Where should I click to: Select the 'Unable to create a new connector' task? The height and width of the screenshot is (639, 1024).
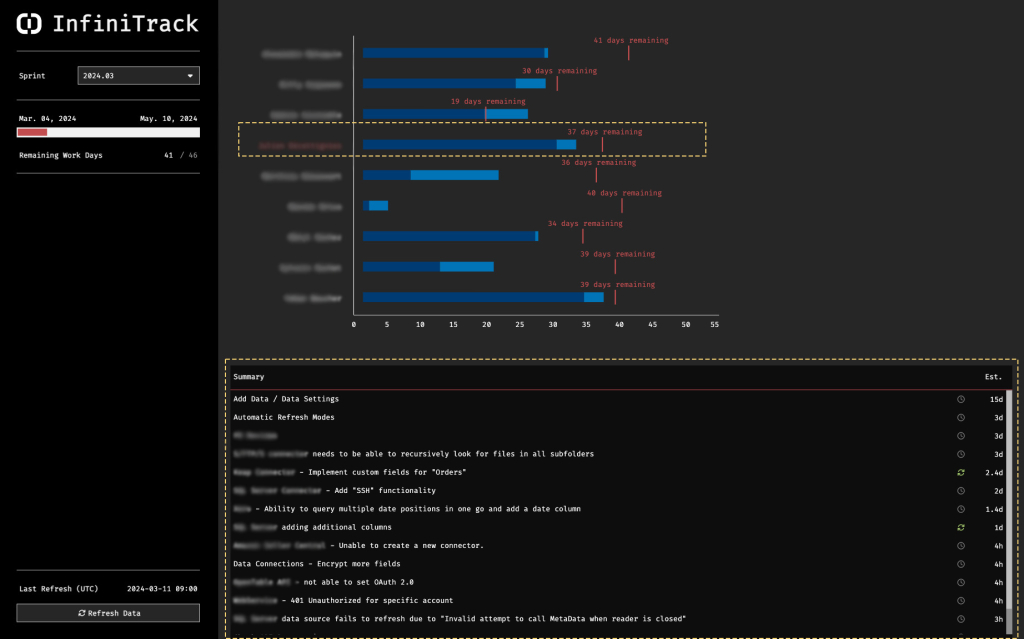(x=618, y=546)
